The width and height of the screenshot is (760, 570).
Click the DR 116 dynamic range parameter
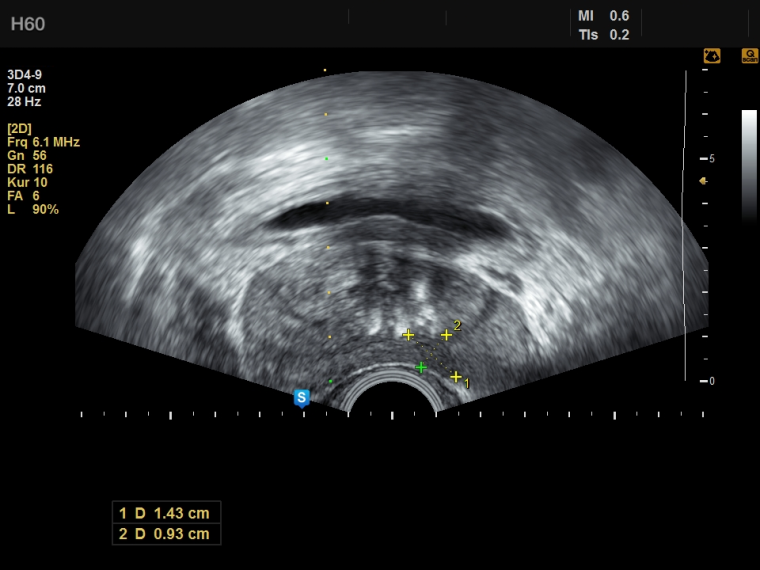tap(30, 169)
